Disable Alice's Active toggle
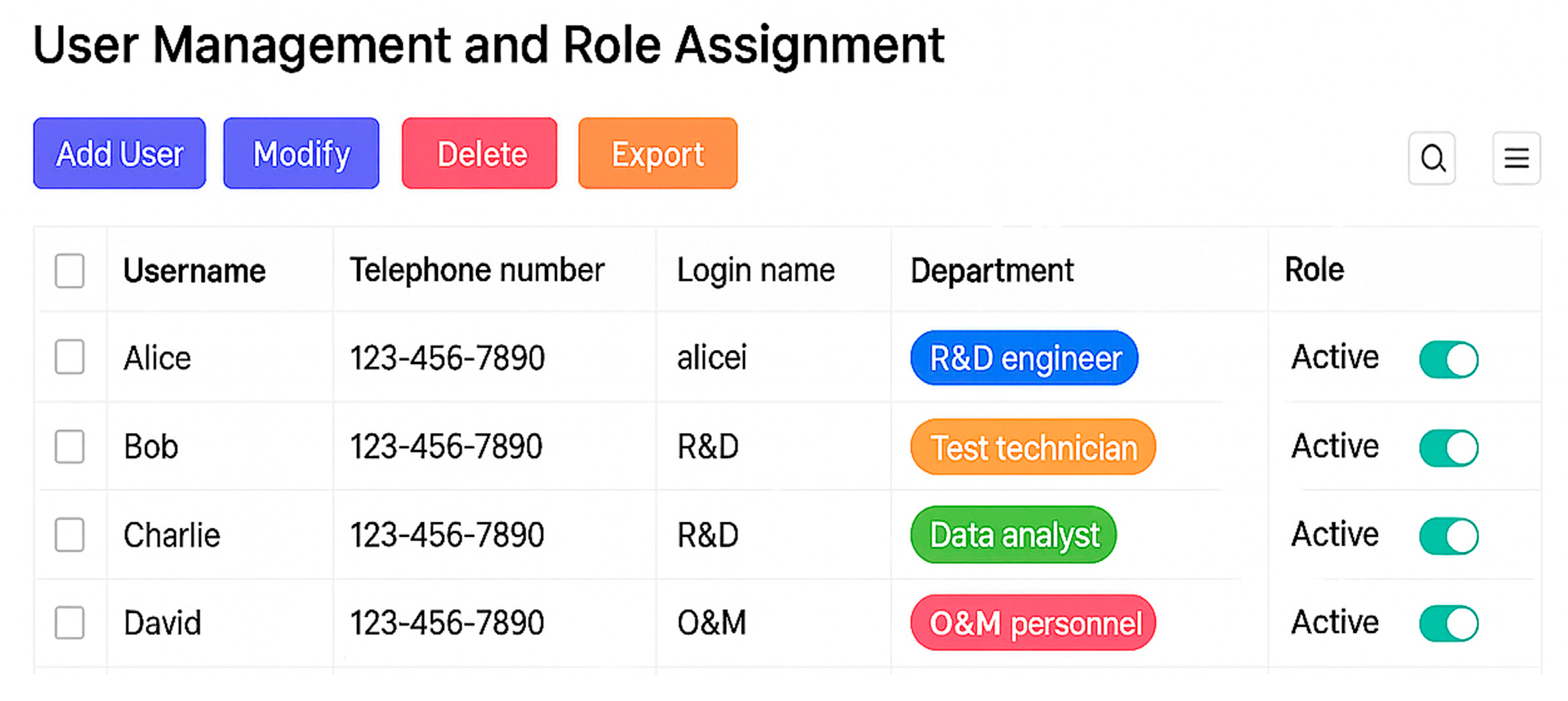This screenshot has height=701, width=1568. pos(1449,359)
